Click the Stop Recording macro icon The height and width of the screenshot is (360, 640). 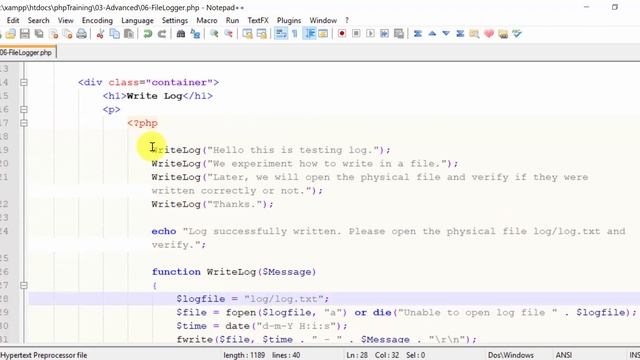356,34
